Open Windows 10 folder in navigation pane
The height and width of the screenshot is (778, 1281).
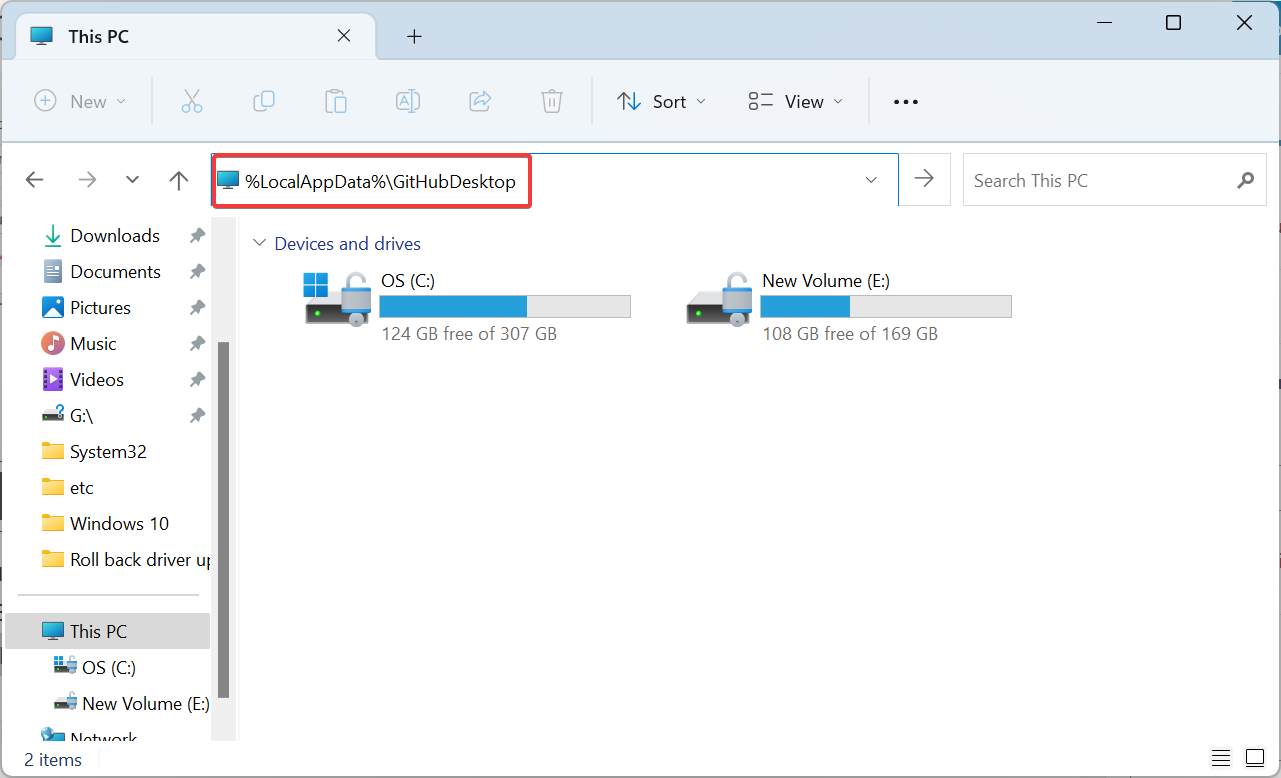(106, 524)
